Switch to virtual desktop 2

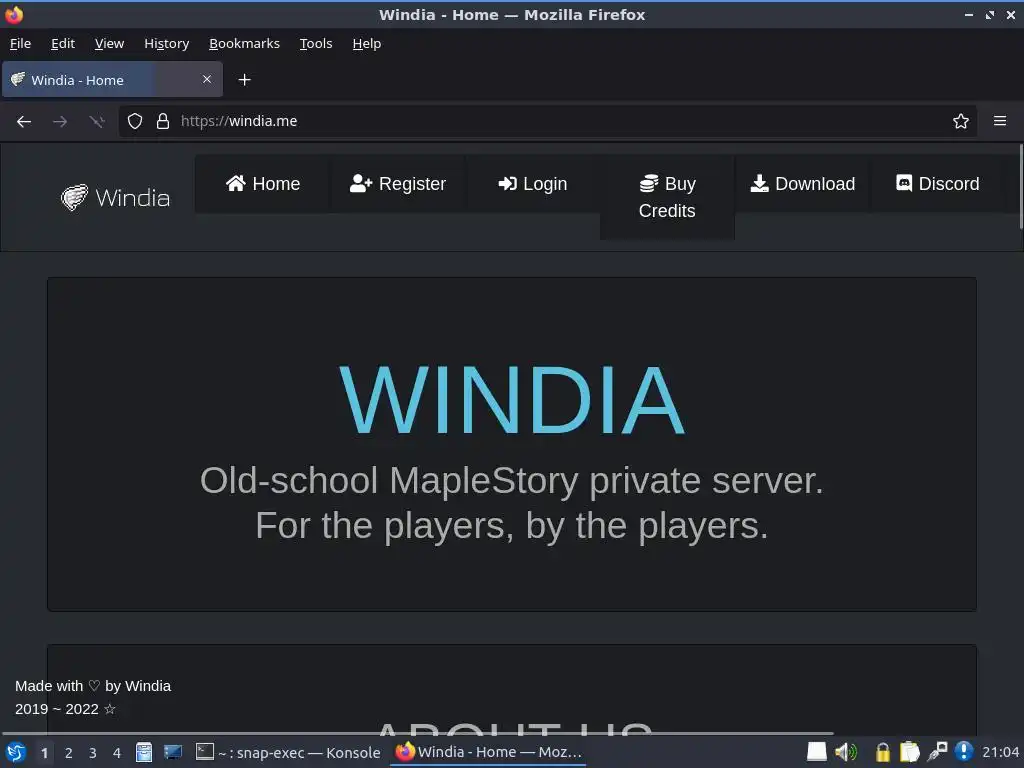(x=69, y=753)
